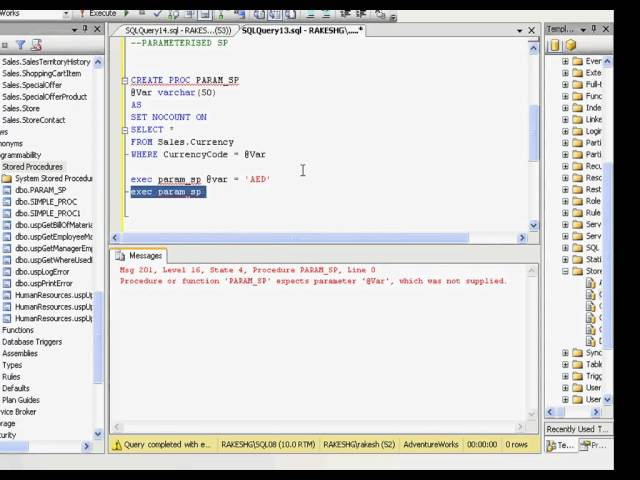Toggle Include Client Statistics
This screenshot has width=640, height=480.
click(x=239, y=14)
